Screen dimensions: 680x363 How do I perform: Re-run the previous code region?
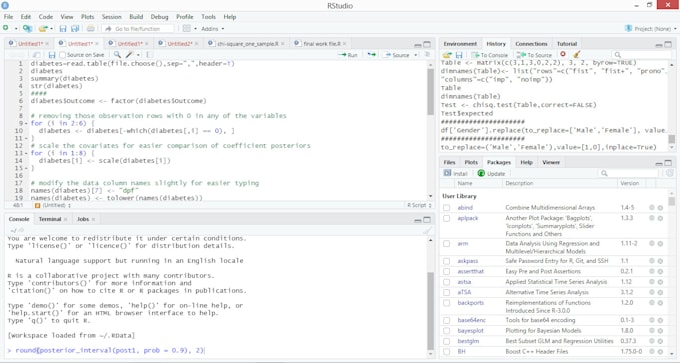point(372,55)
